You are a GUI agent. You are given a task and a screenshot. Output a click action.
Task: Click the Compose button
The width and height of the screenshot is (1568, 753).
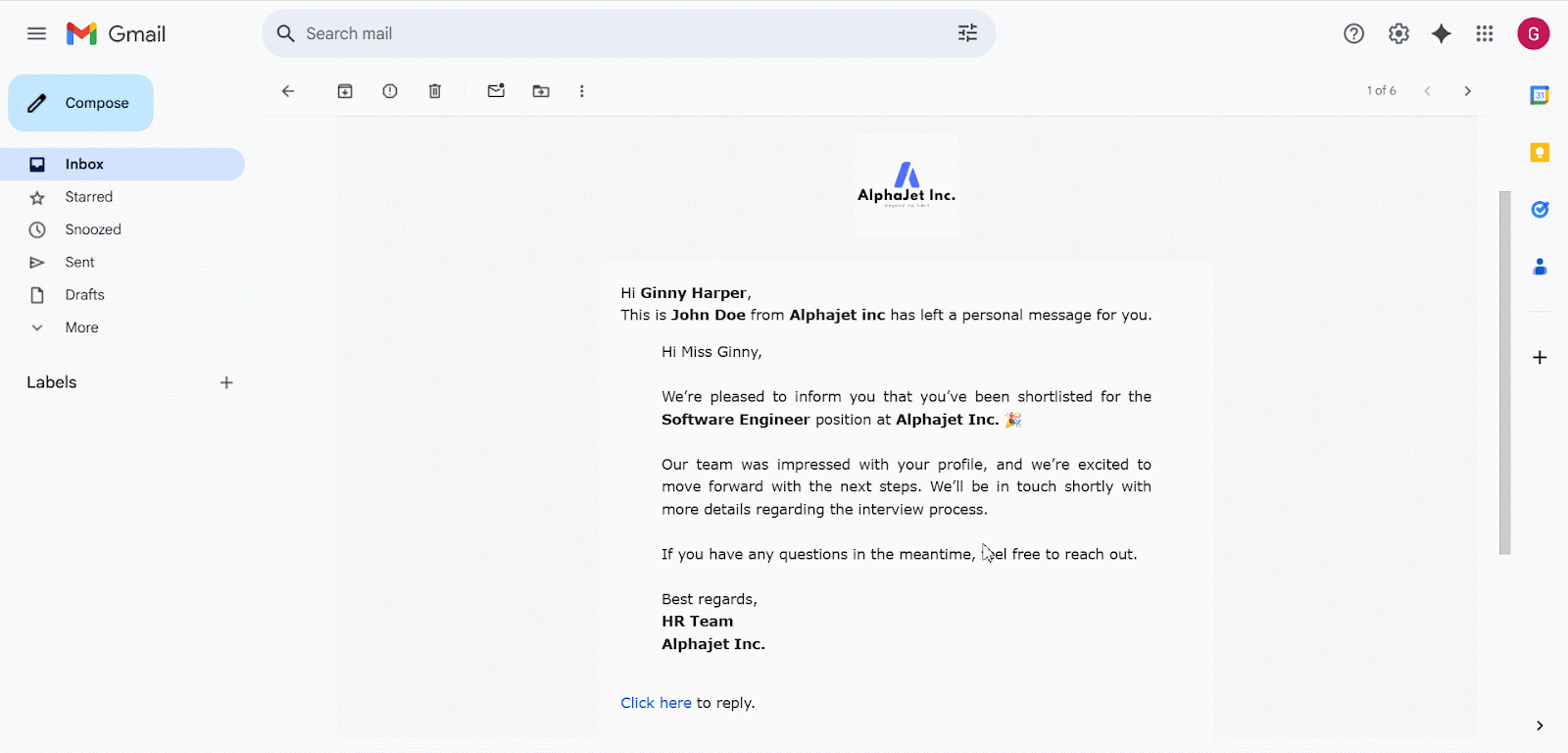tap(81, 103)
